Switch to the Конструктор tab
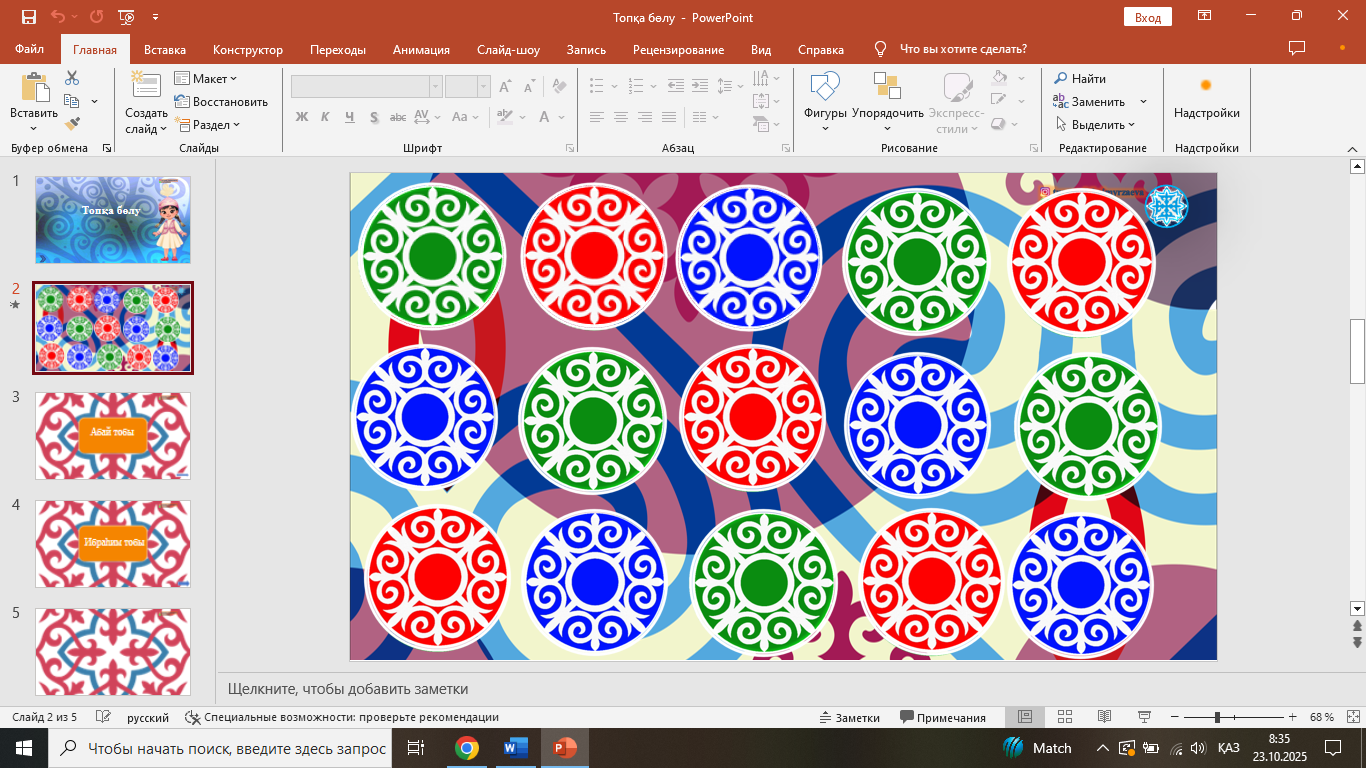The image size is (1366, 768). pos(248,49)
